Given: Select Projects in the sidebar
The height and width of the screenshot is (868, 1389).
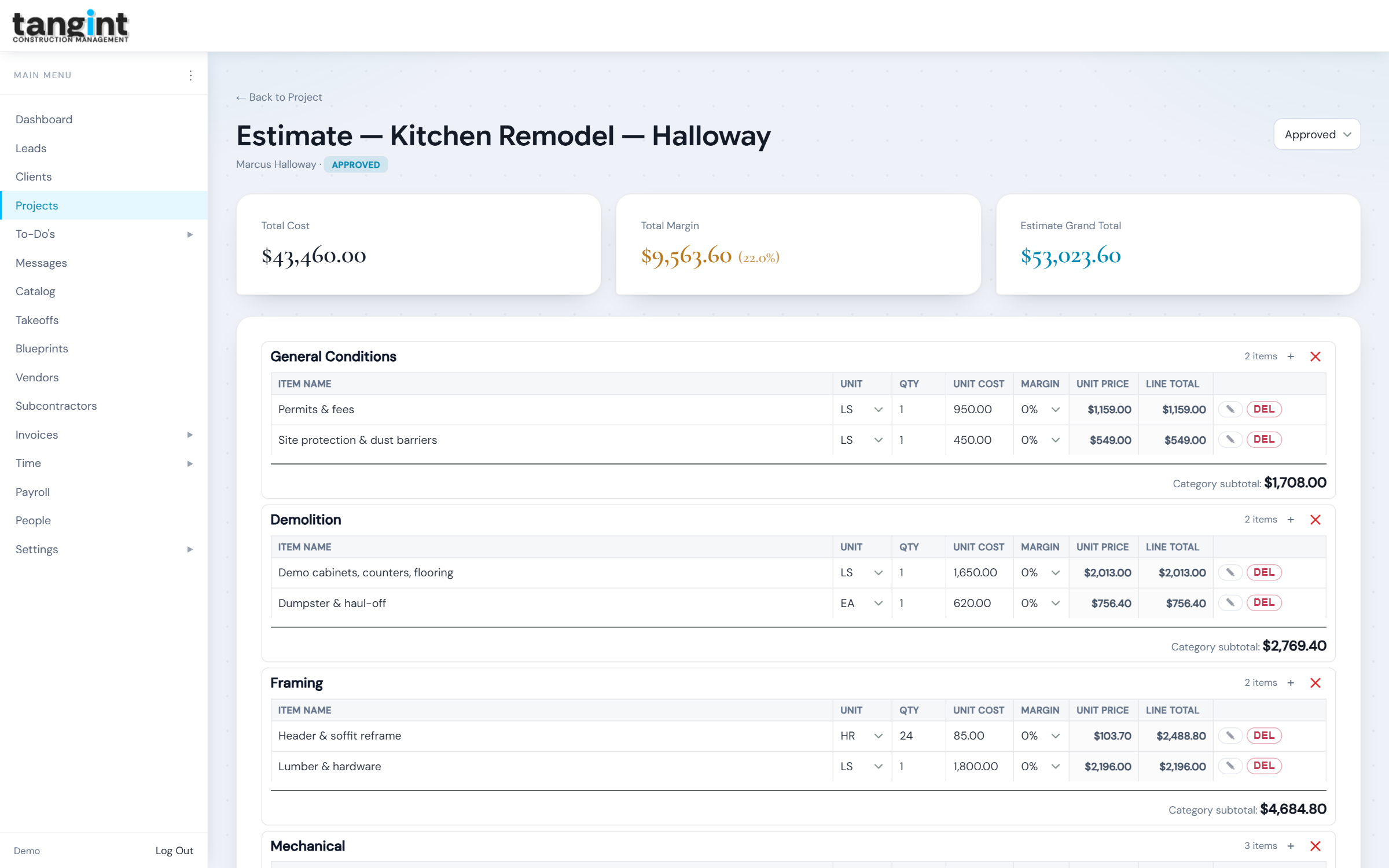Looking at the screenshot, I should coord(104,205).
